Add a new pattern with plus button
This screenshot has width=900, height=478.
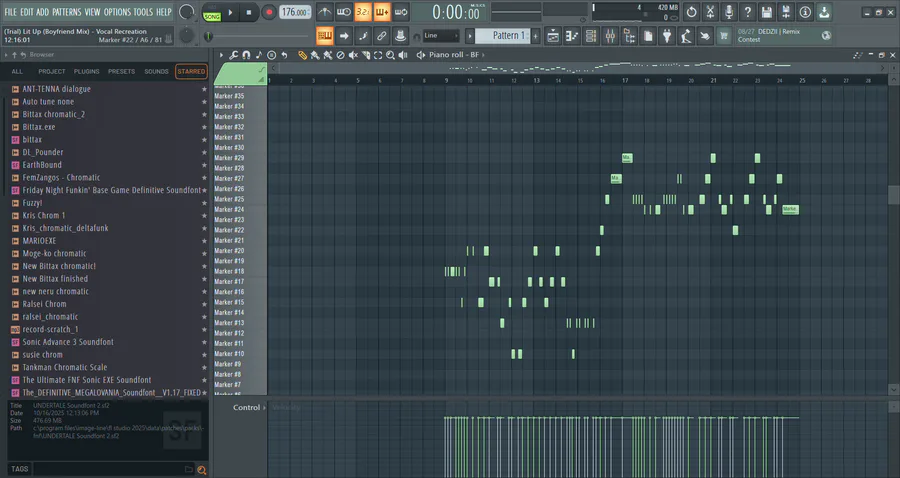(x=536, y=36)
